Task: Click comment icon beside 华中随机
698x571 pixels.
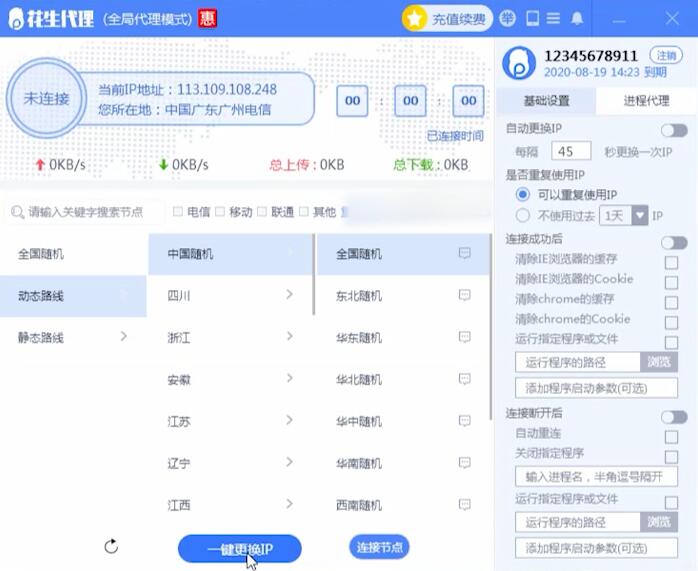Action: [x=464, y=421]
